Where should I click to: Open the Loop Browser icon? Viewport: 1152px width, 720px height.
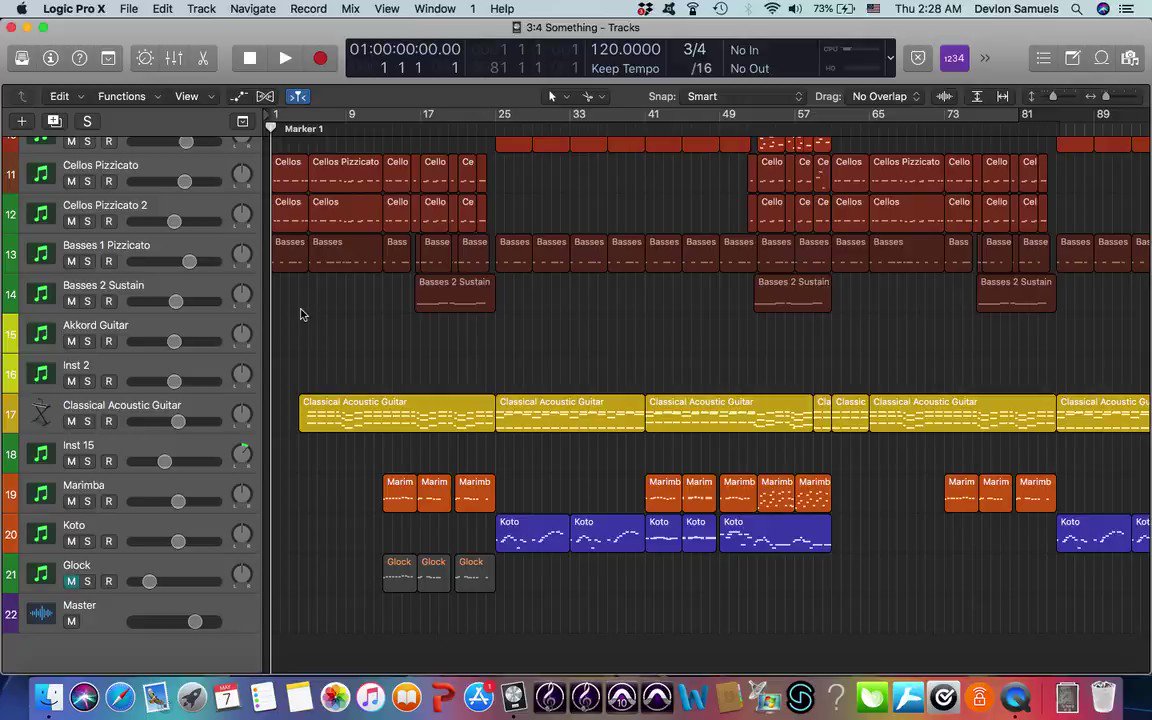coord(1101,58)
